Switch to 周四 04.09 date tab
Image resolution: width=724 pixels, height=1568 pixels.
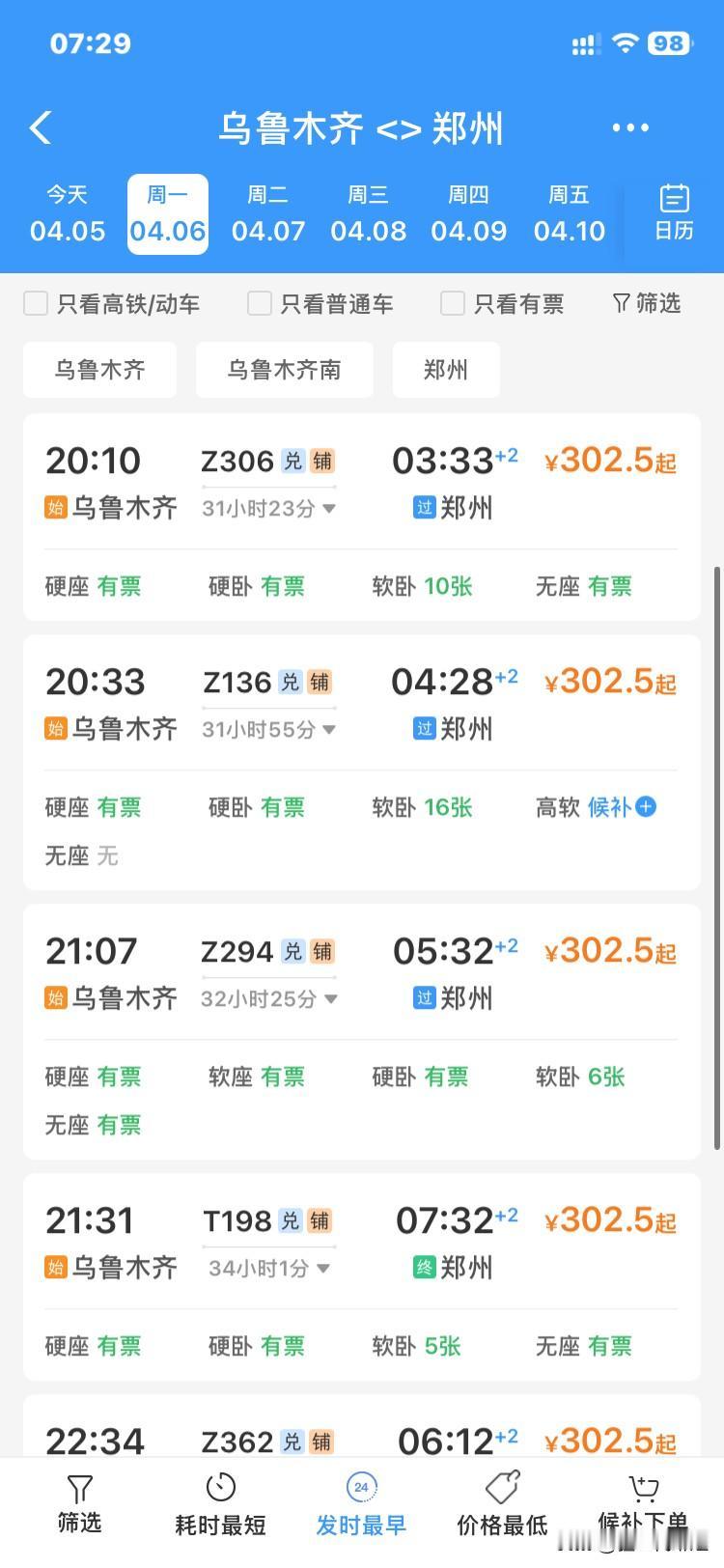coord(468,213)
